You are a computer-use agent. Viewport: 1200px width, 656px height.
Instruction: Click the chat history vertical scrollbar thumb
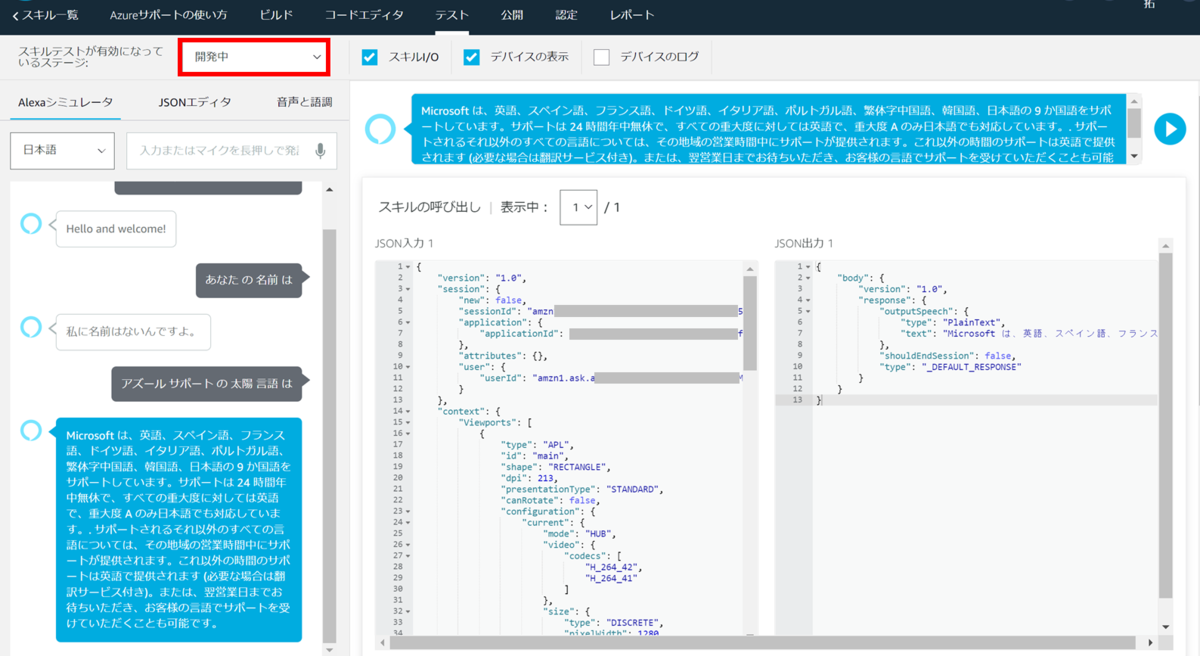click(330, 435)
